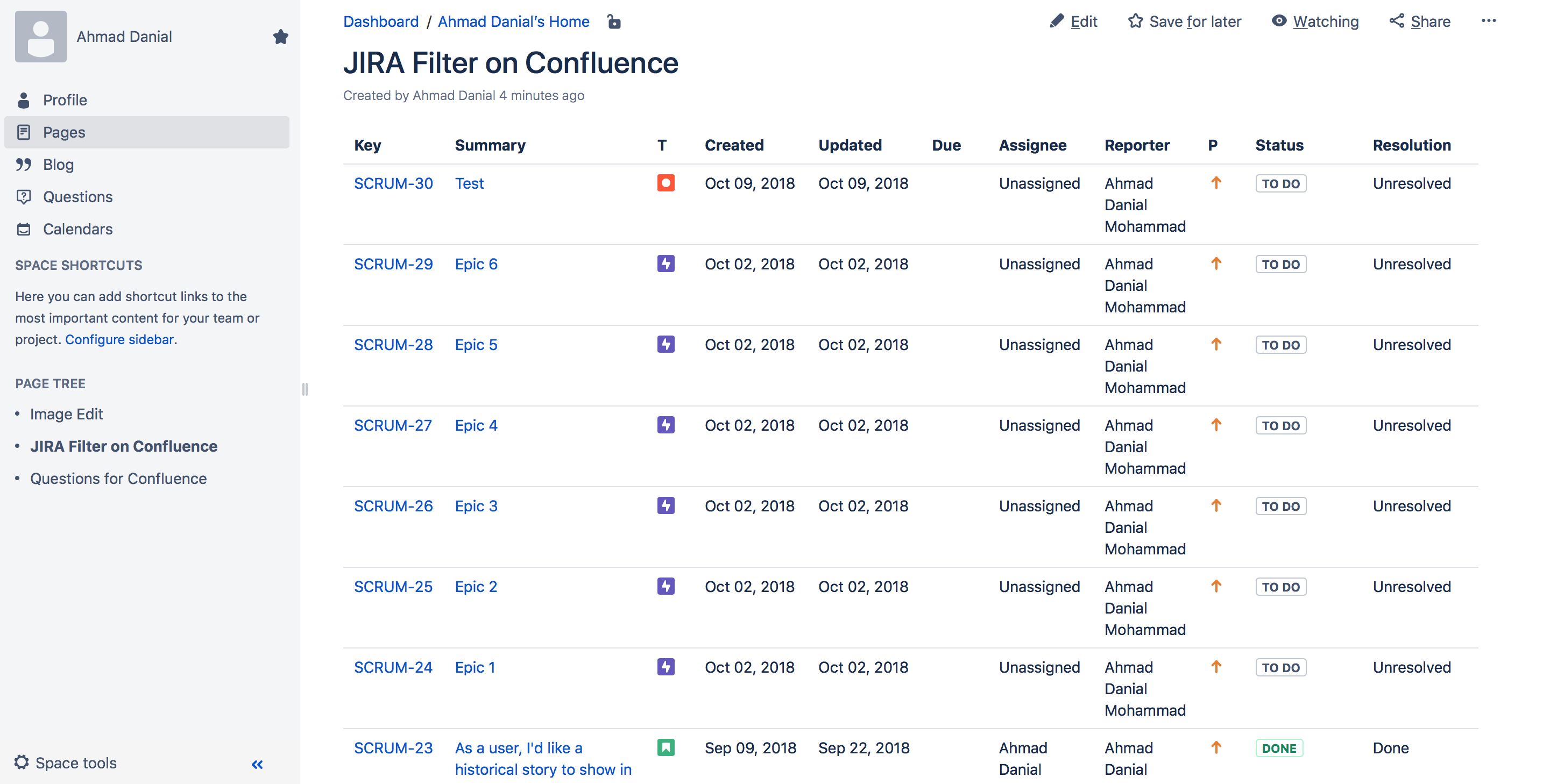Collapse the sidebar with the double chevron
Viewport: 1543px width, 784px height.
[257, 764]
